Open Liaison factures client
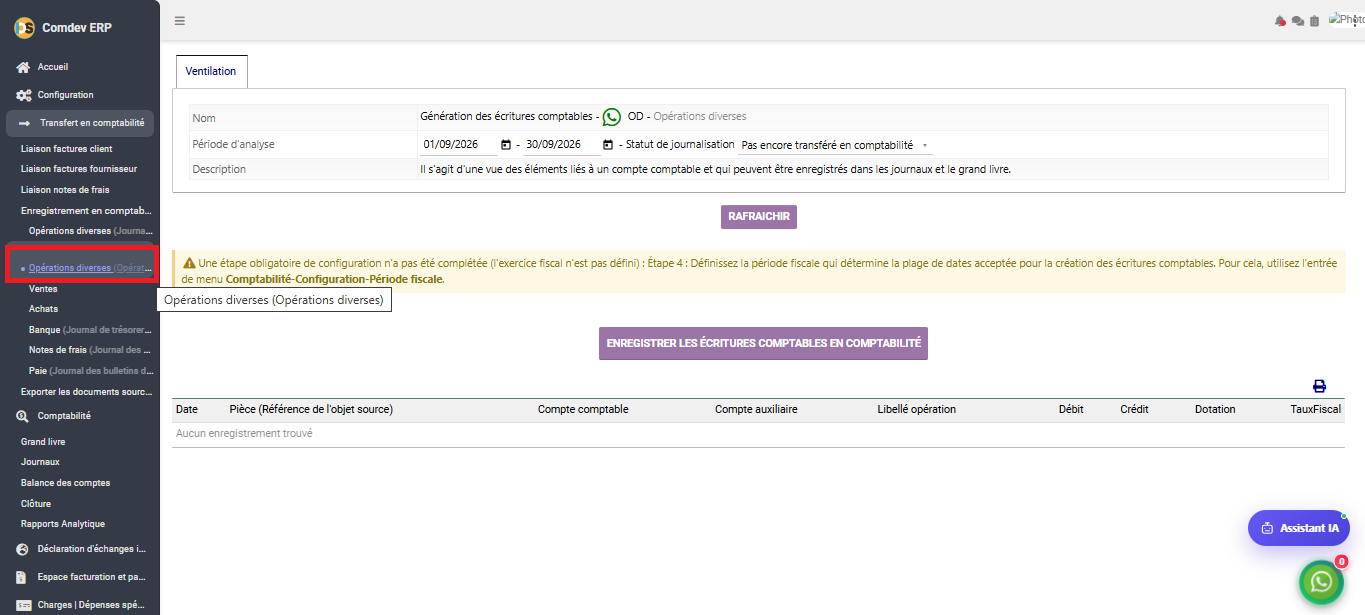Viewport: 1365px width, 615px height. coord(66,149)
